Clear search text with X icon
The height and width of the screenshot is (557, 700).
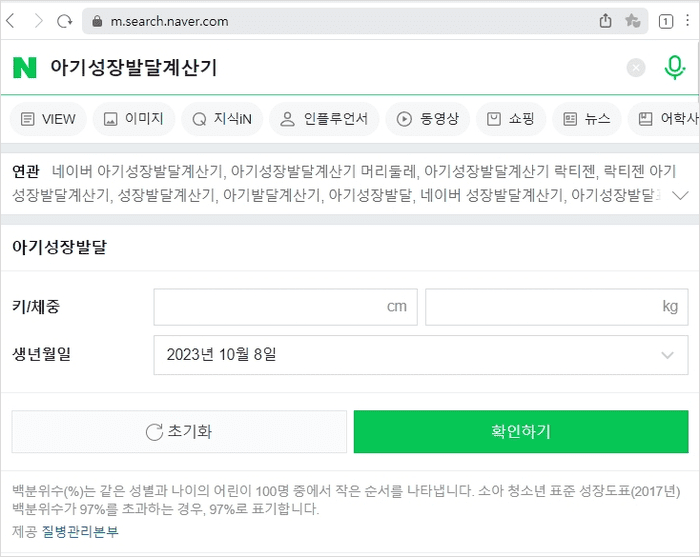click(636, 68)
